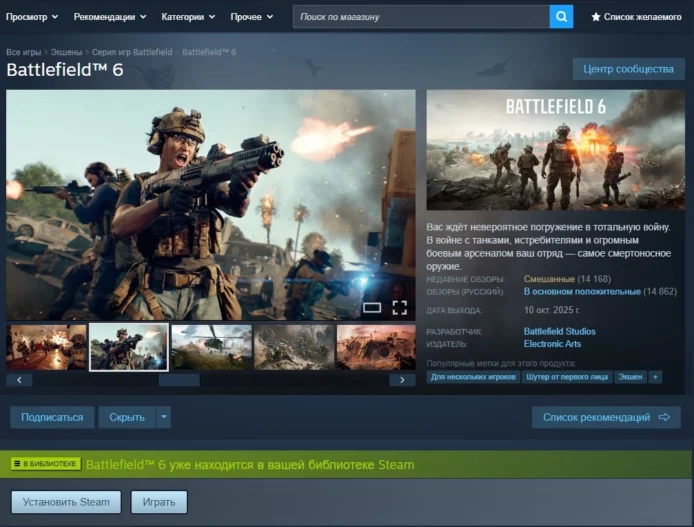
Task: Open Список рекомендаций
Action: click(x=606, y=417)
